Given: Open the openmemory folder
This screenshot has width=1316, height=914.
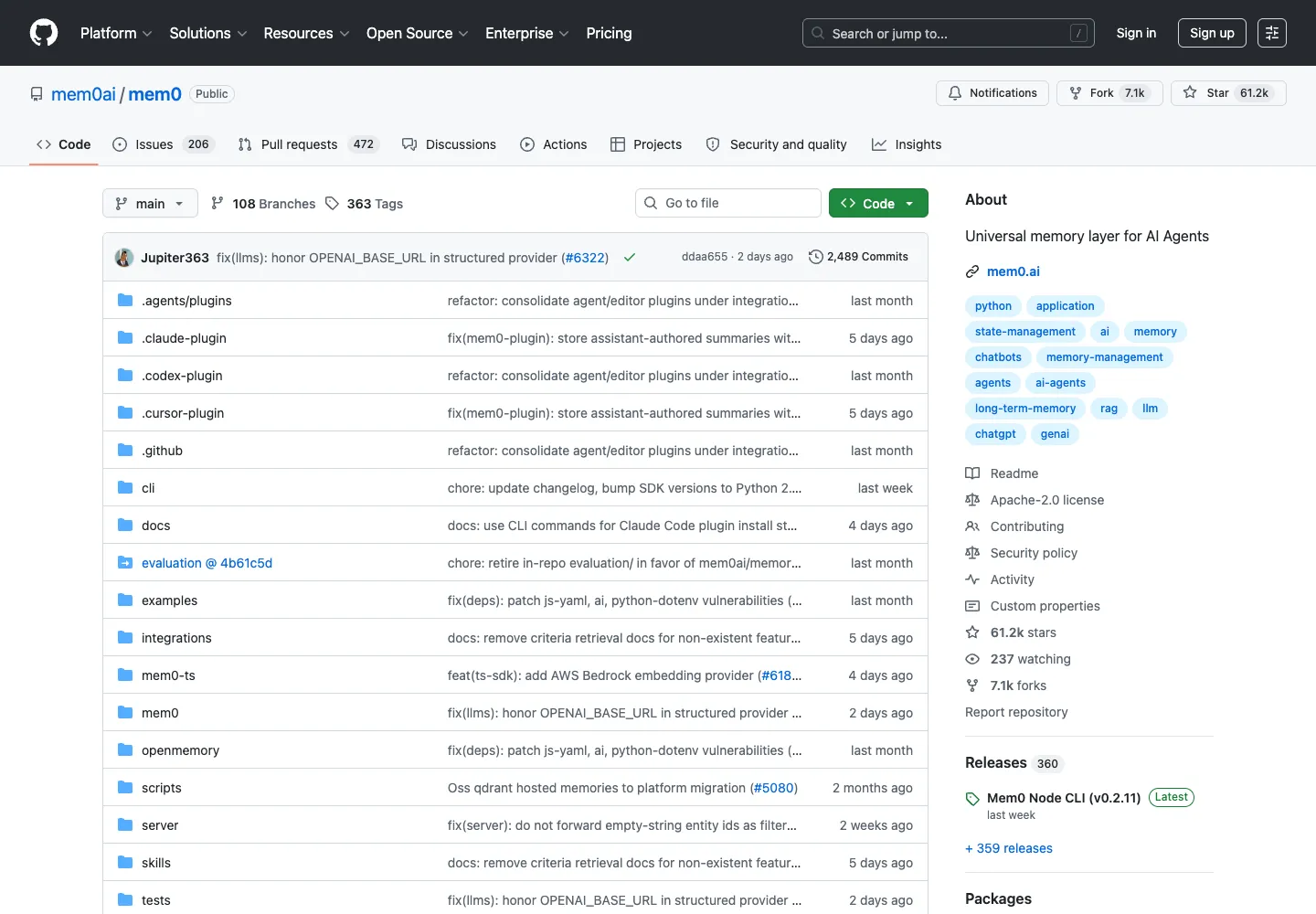Looking at the screenshot, I should 180,750.
